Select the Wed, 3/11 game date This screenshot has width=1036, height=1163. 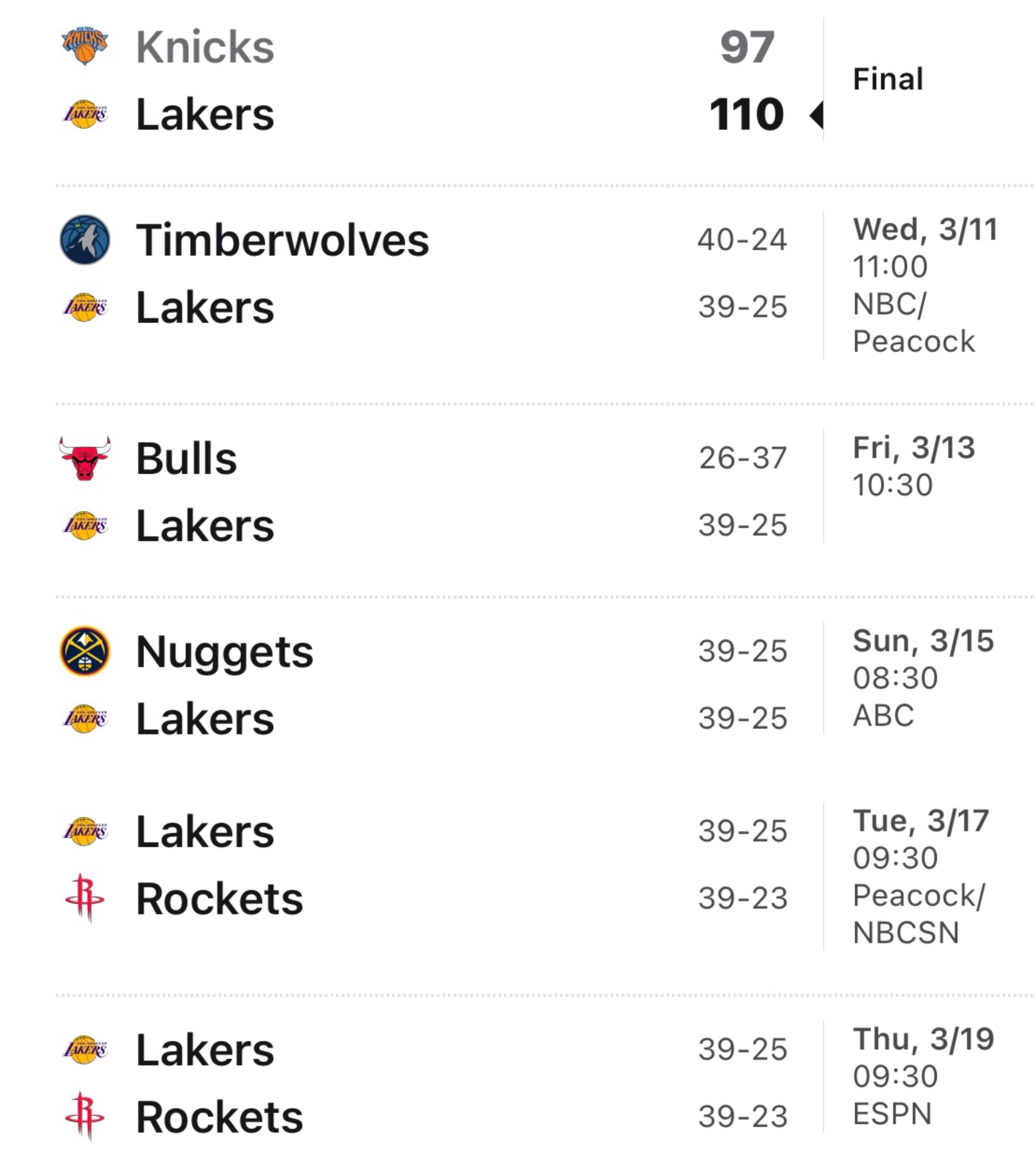pos(924,229)
